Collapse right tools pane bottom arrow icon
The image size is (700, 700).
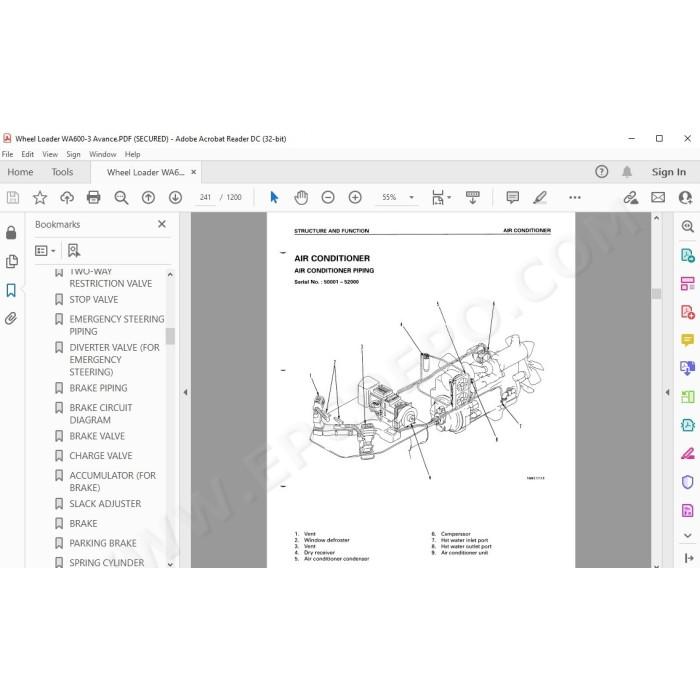point(688,558)
